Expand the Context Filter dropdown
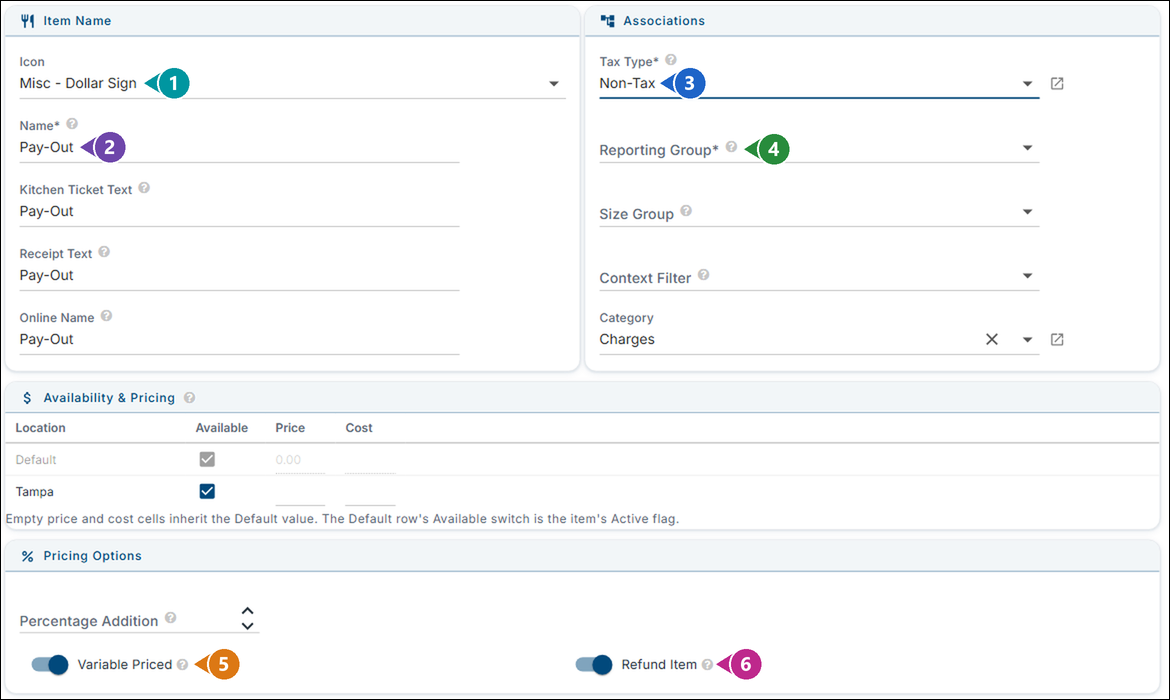The image size is (1170, 700). (x=1027, y=276)
